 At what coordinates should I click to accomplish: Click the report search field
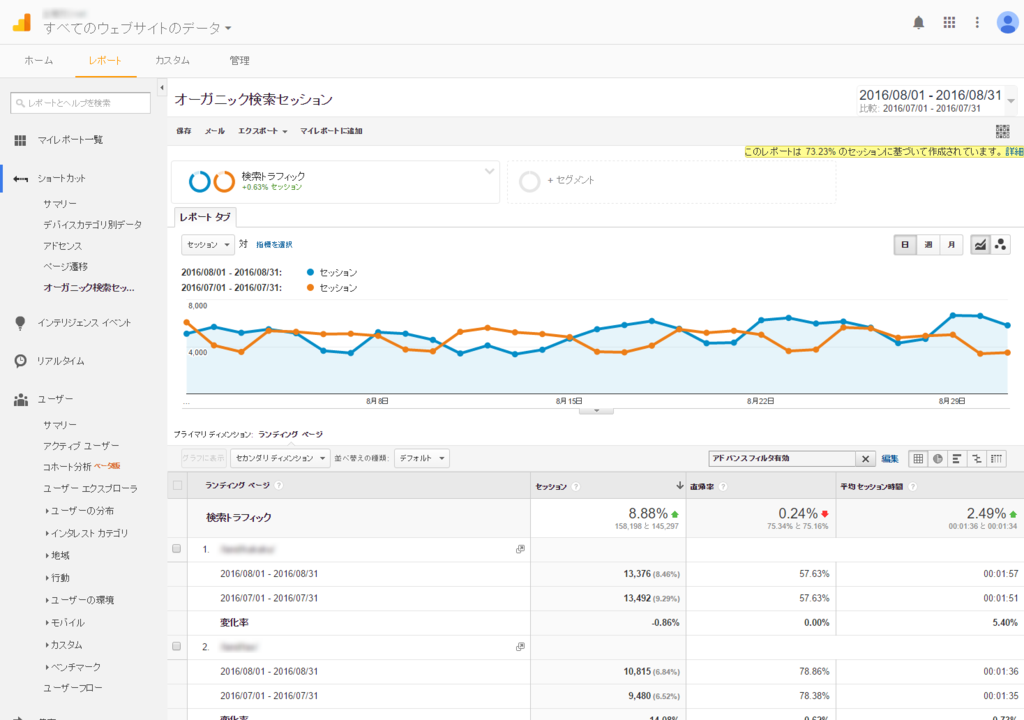tap(80, 103)
